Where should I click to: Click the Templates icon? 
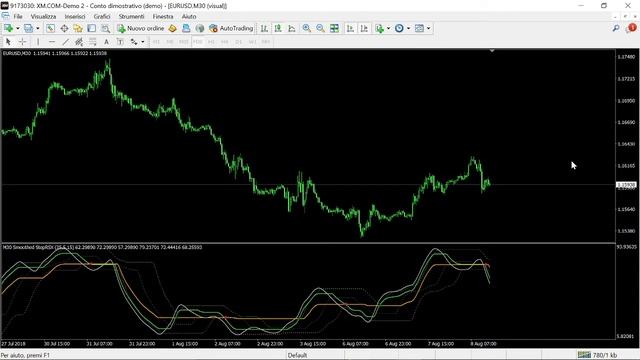tap(419, 28)
